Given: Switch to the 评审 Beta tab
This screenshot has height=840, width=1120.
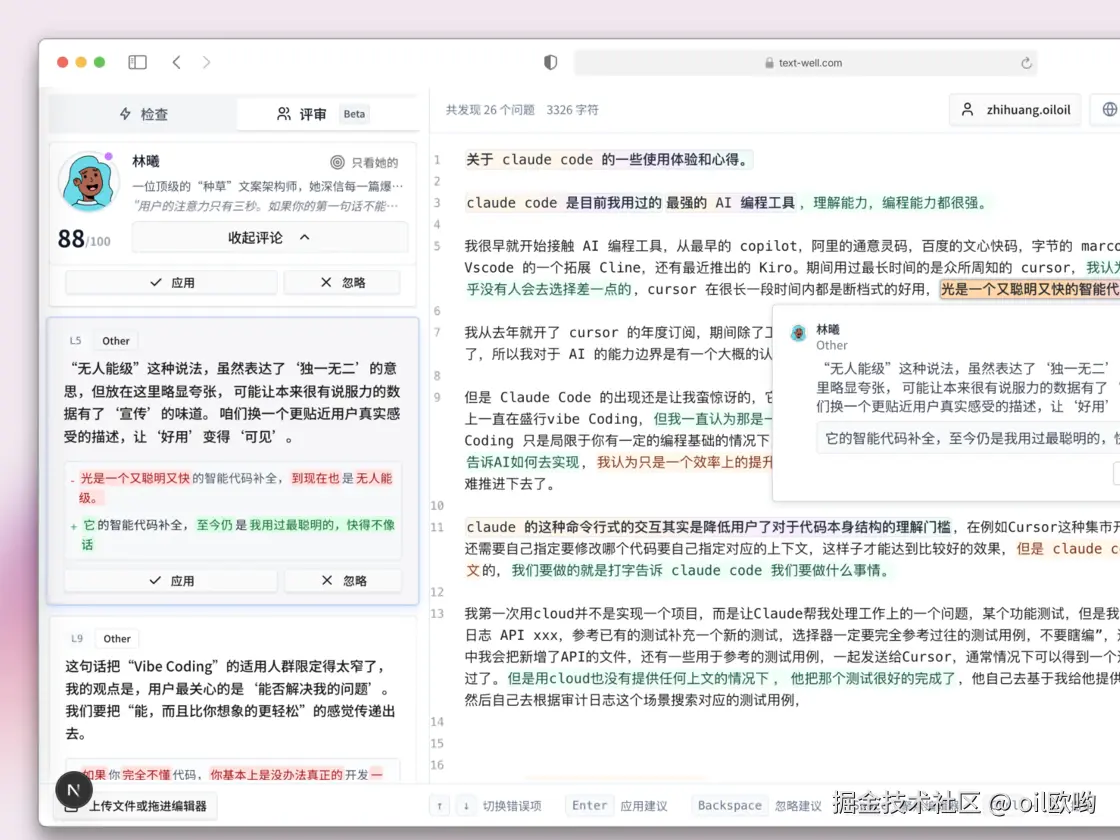Looking at the screenshot, I should point(328,114).
